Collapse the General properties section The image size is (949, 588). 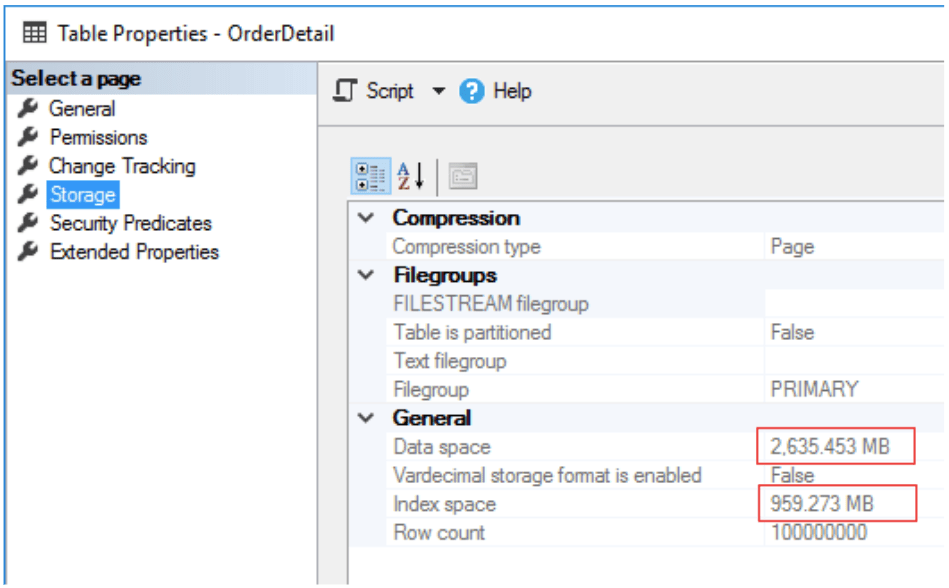(367, 418)
